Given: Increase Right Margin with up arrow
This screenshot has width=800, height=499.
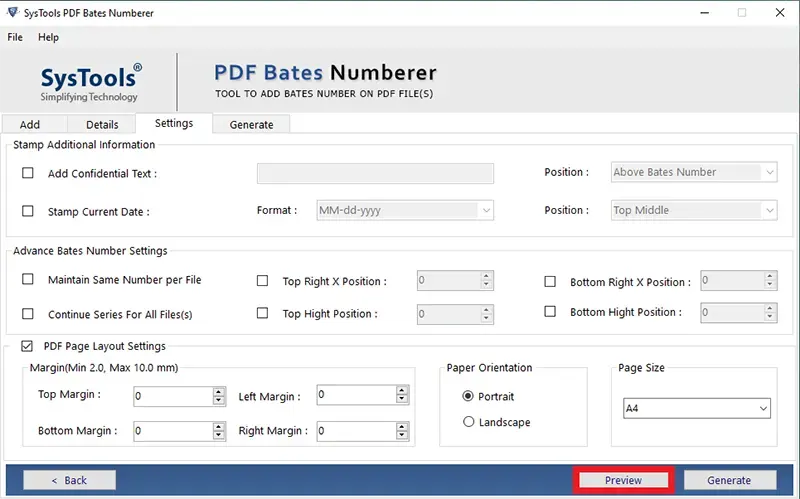Looking at the screenshot, I should pyautogui.click(x=402, y=427).
